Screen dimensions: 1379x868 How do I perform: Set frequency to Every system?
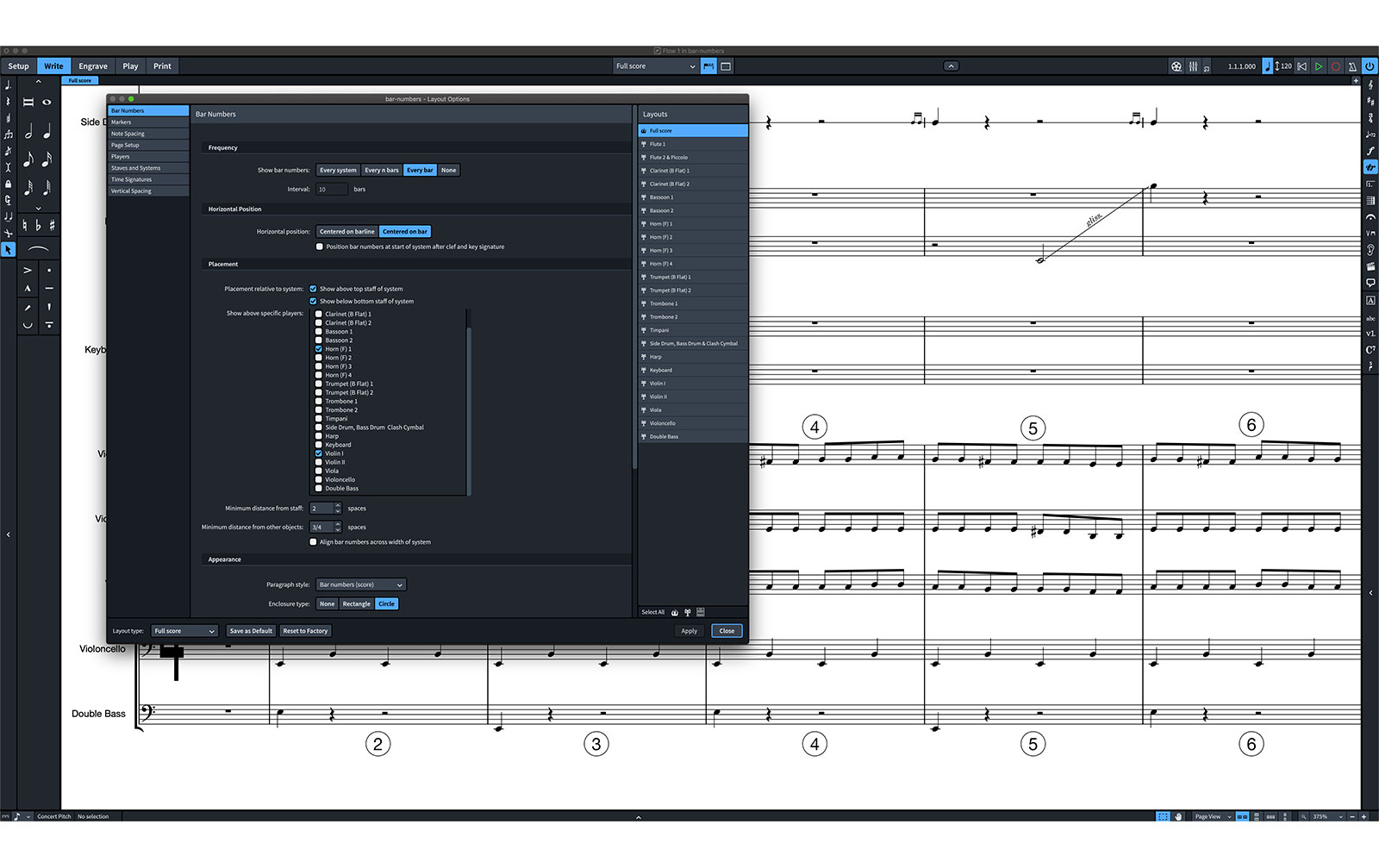338,170
